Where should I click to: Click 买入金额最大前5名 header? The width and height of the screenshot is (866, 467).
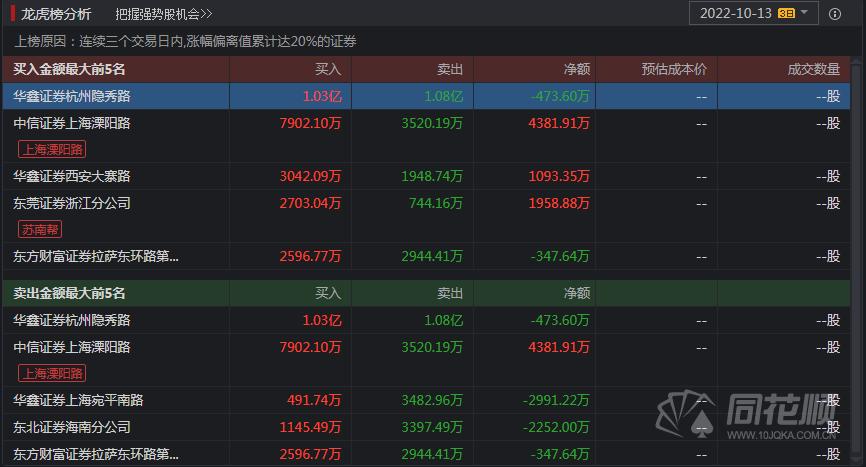point(69,69)
